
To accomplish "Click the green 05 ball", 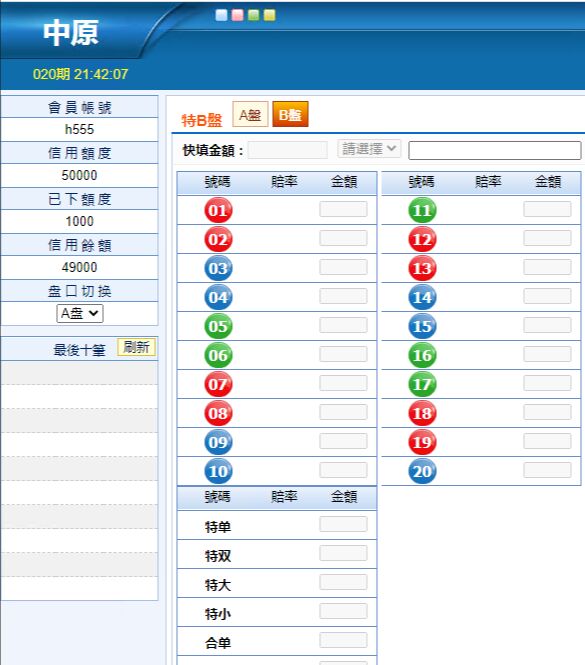I will pyautogui.click(x=218, y=326).
